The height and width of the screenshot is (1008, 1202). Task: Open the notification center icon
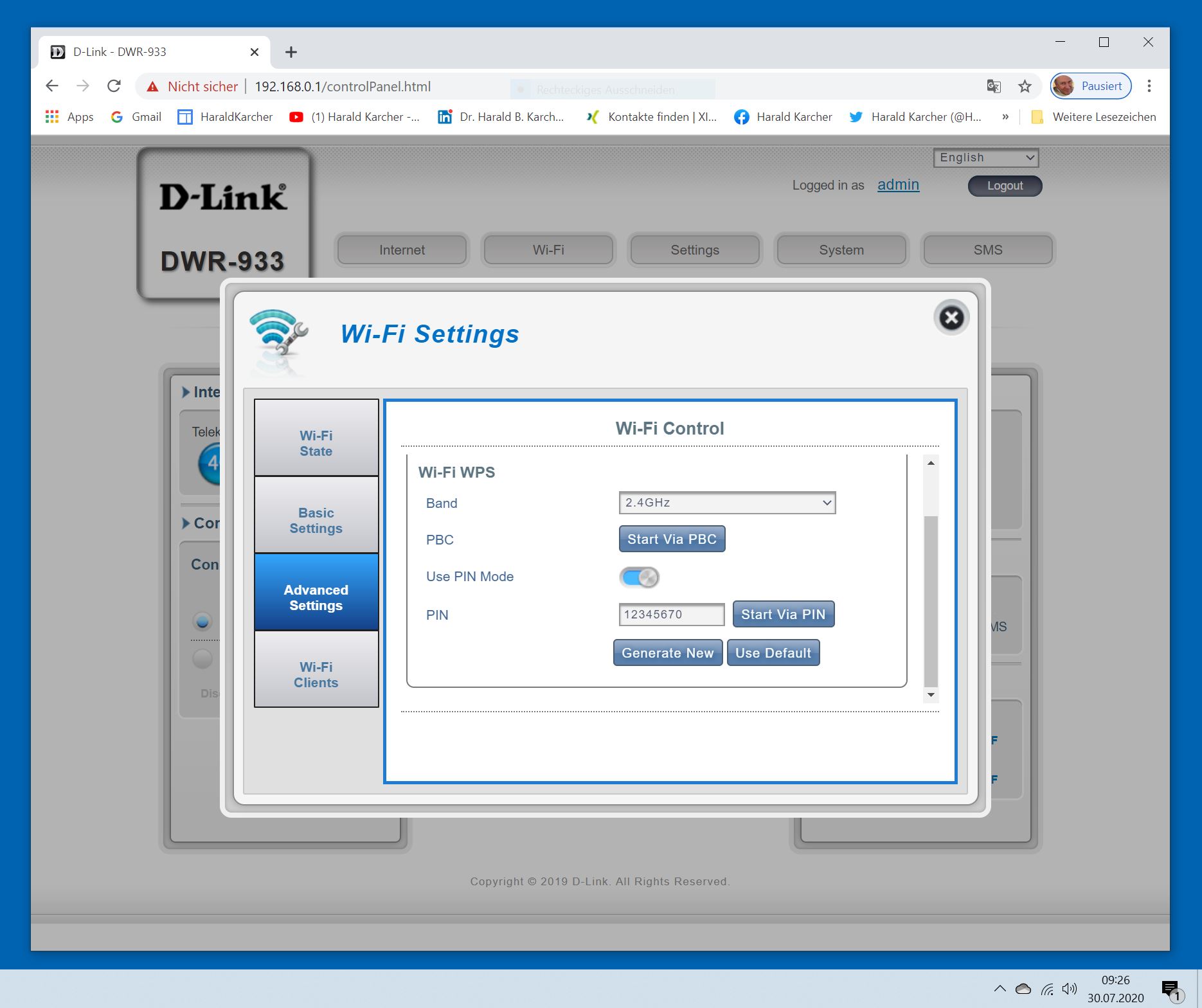1172,990
